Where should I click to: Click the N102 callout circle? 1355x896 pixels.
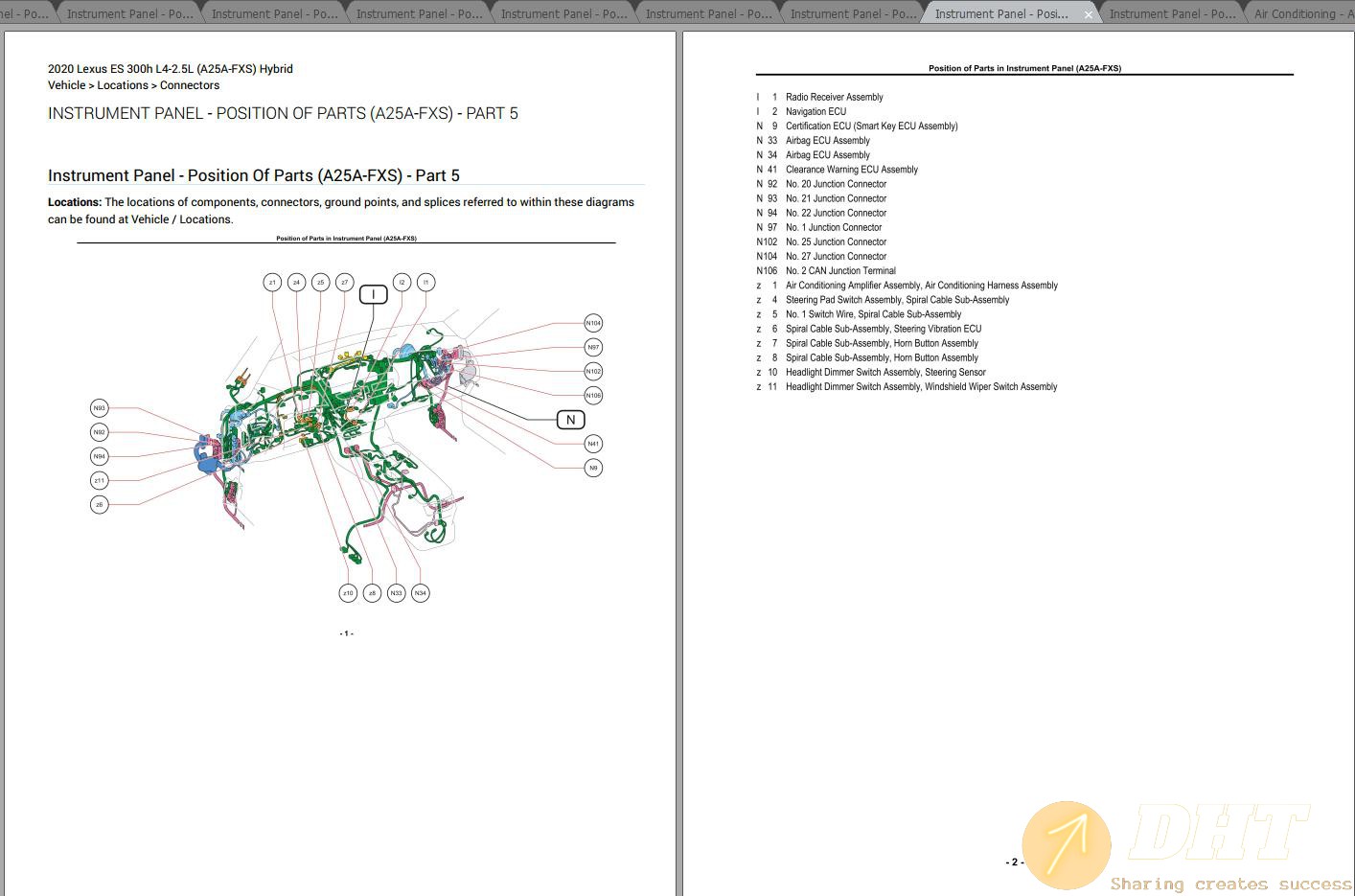point(593,371)
